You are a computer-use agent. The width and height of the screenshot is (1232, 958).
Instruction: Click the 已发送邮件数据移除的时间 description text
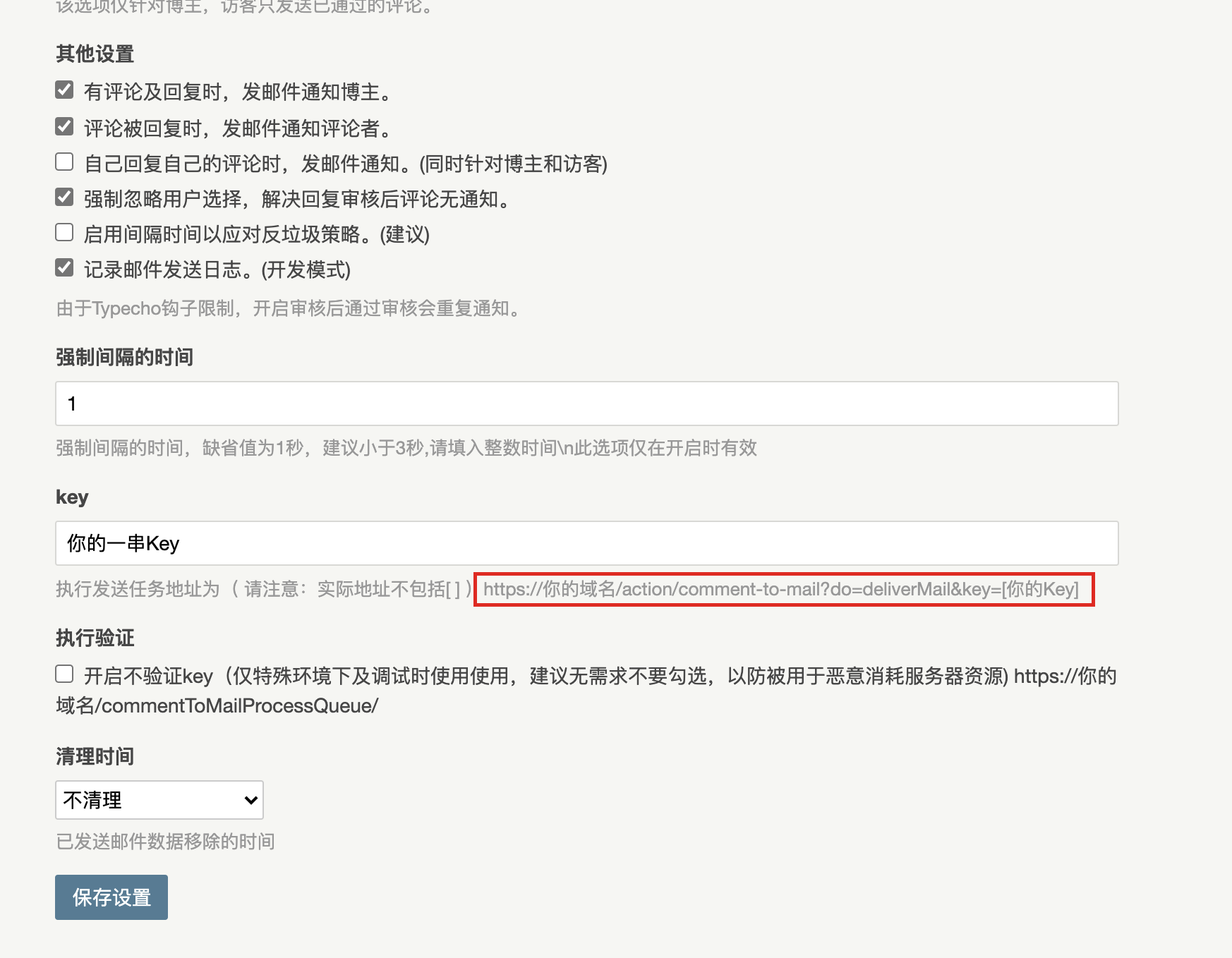pos(165,842)
